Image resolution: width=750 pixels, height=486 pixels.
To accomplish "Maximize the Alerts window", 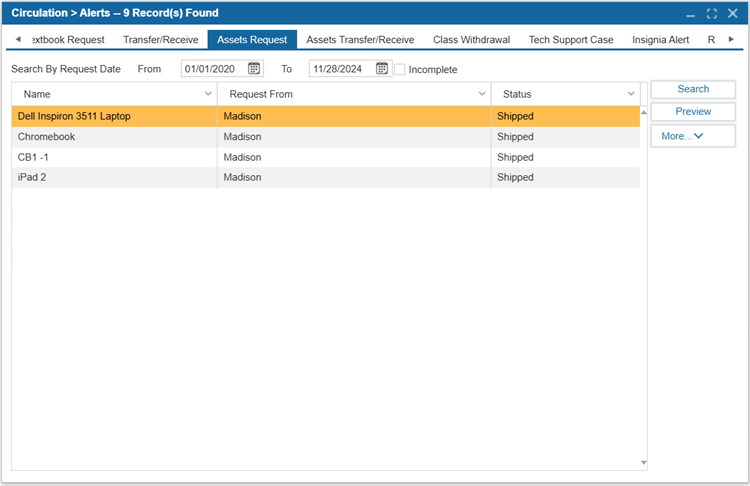I will point(712,14).
